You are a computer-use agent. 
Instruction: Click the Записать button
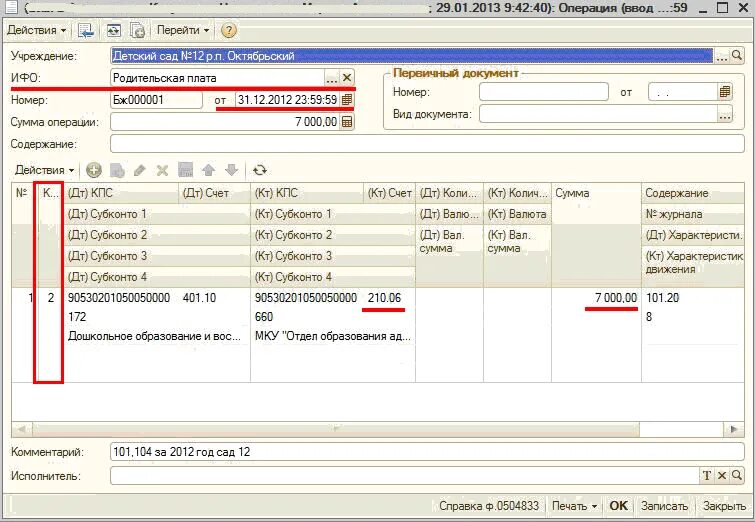(664, 506)
